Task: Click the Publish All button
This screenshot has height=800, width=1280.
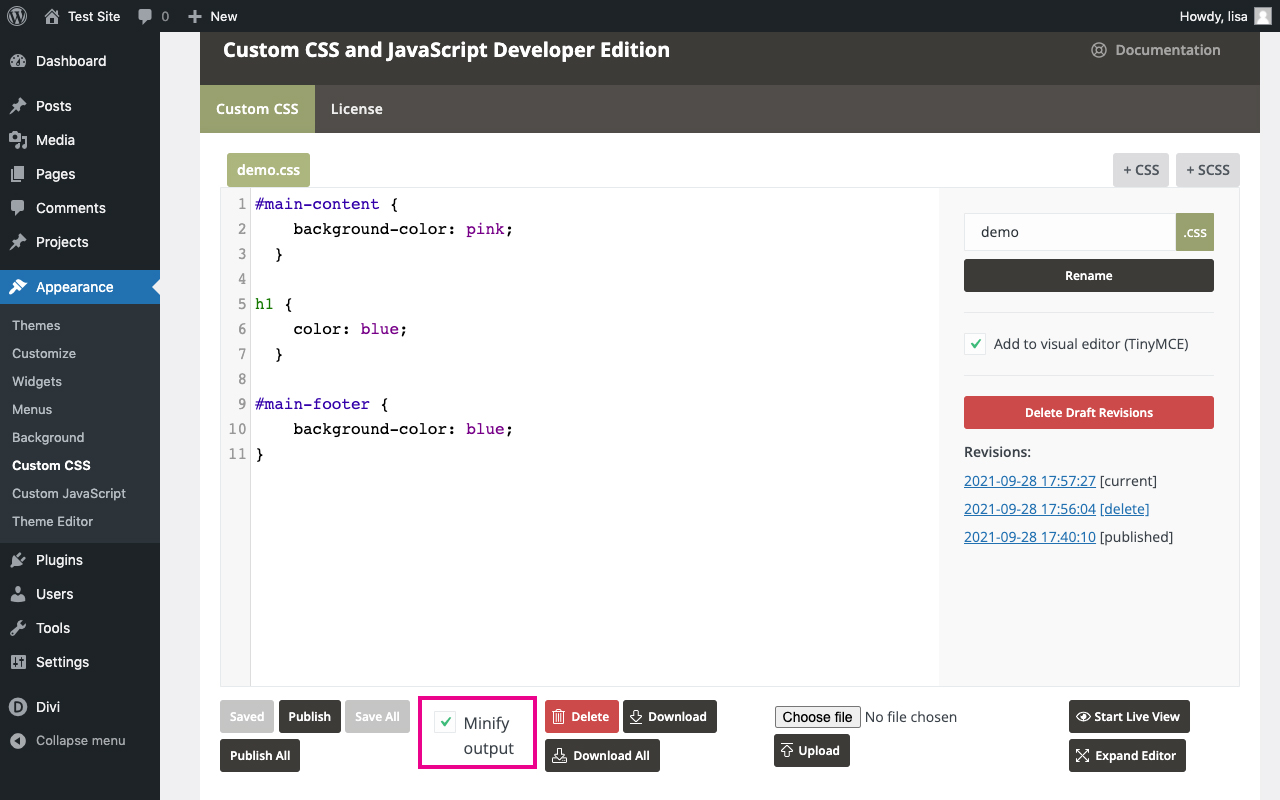Action: point(260,755)
